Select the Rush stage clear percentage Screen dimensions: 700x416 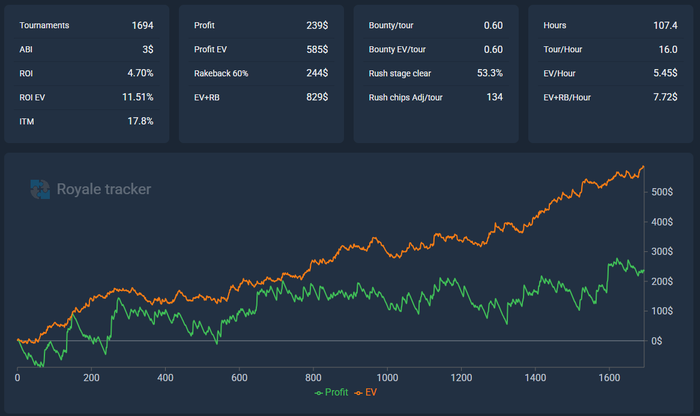click(x=489, y=73)
